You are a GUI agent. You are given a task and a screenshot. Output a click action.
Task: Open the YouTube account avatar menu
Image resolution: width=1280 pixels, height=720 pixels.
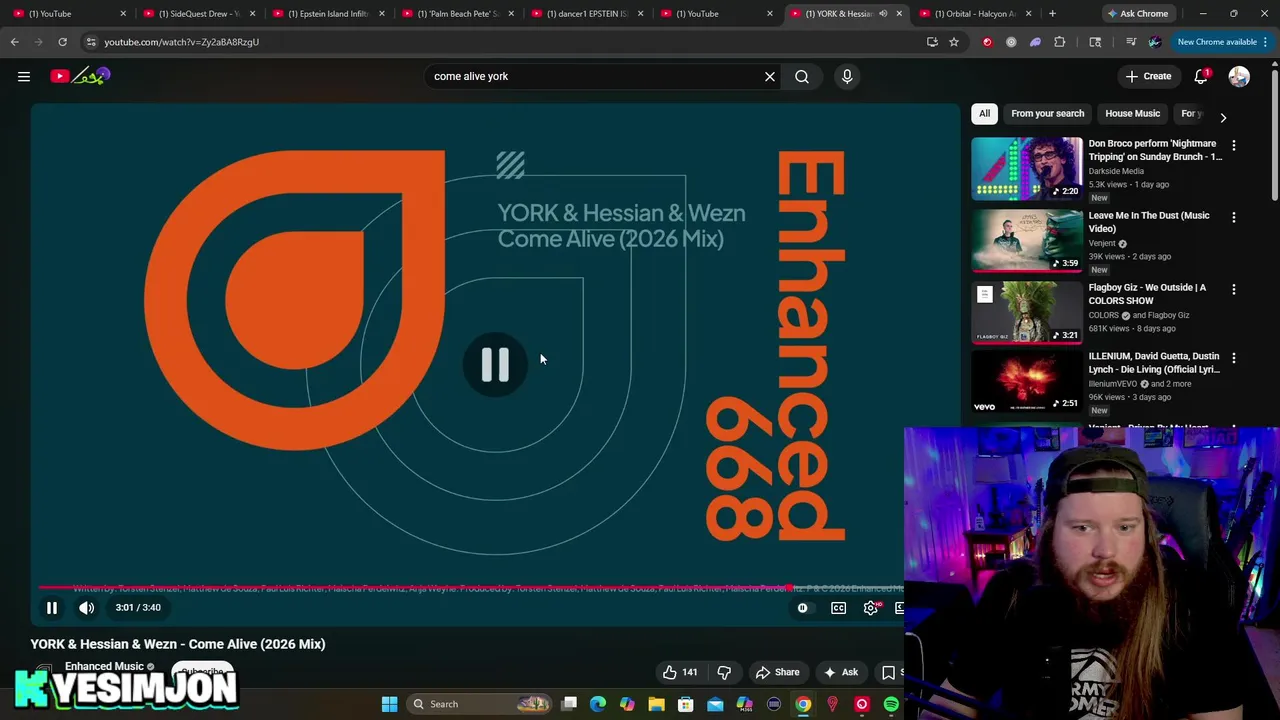[x=1239, y=76]
